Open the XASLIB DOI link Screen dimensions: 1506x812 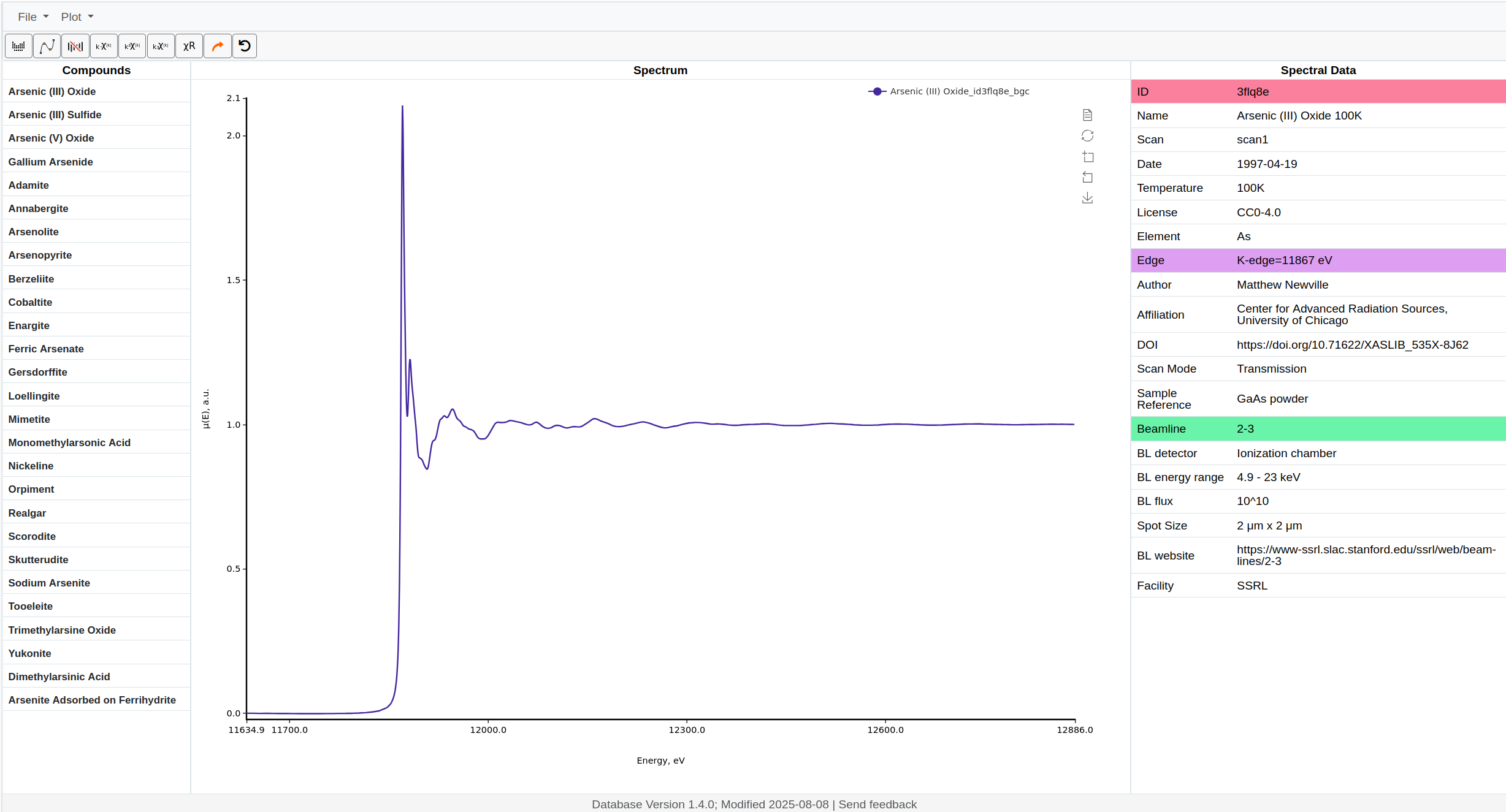(x=1352, y=345)
